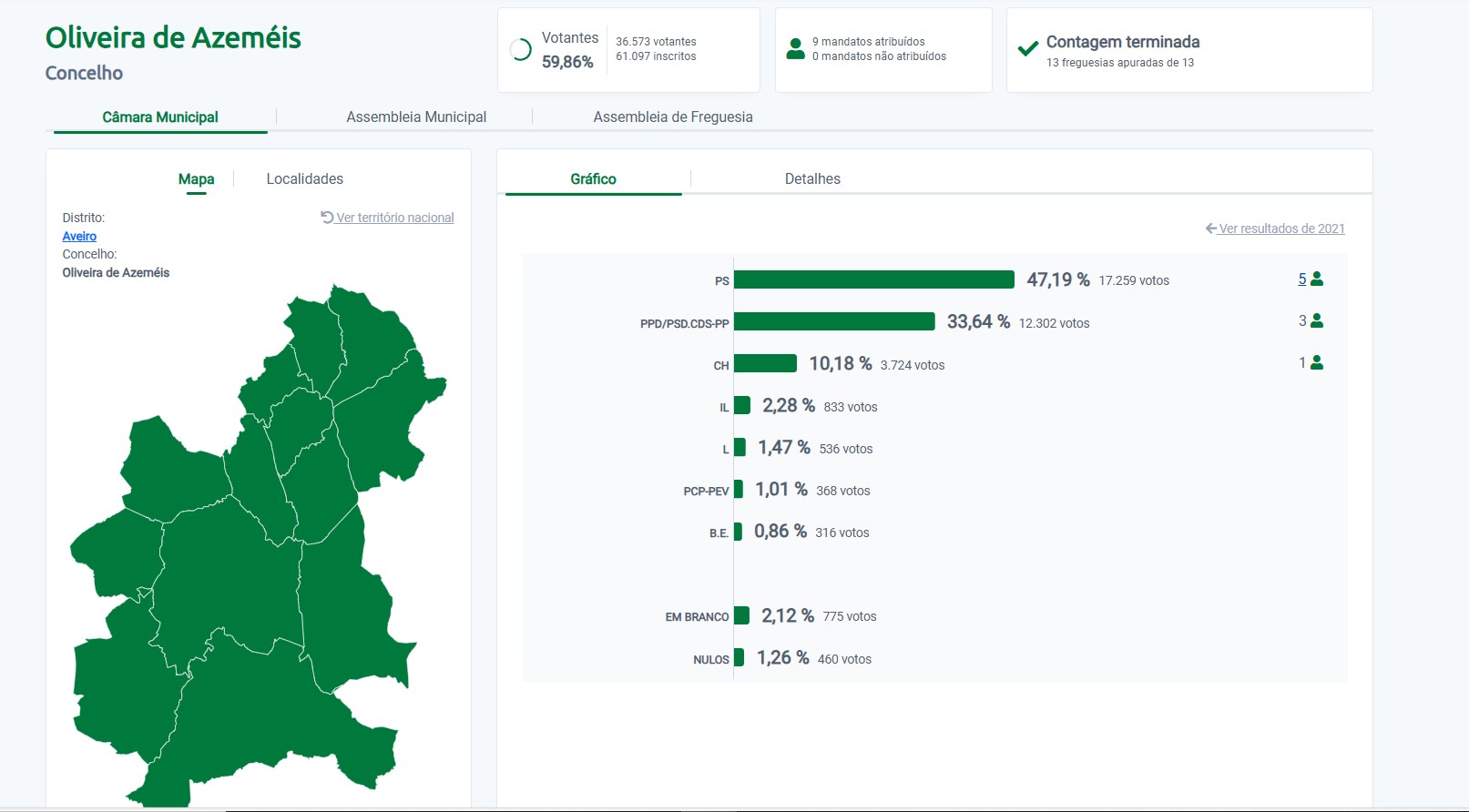
Task: Open the Assembleia de Freguesia tab
Action: tap(672, 117)
